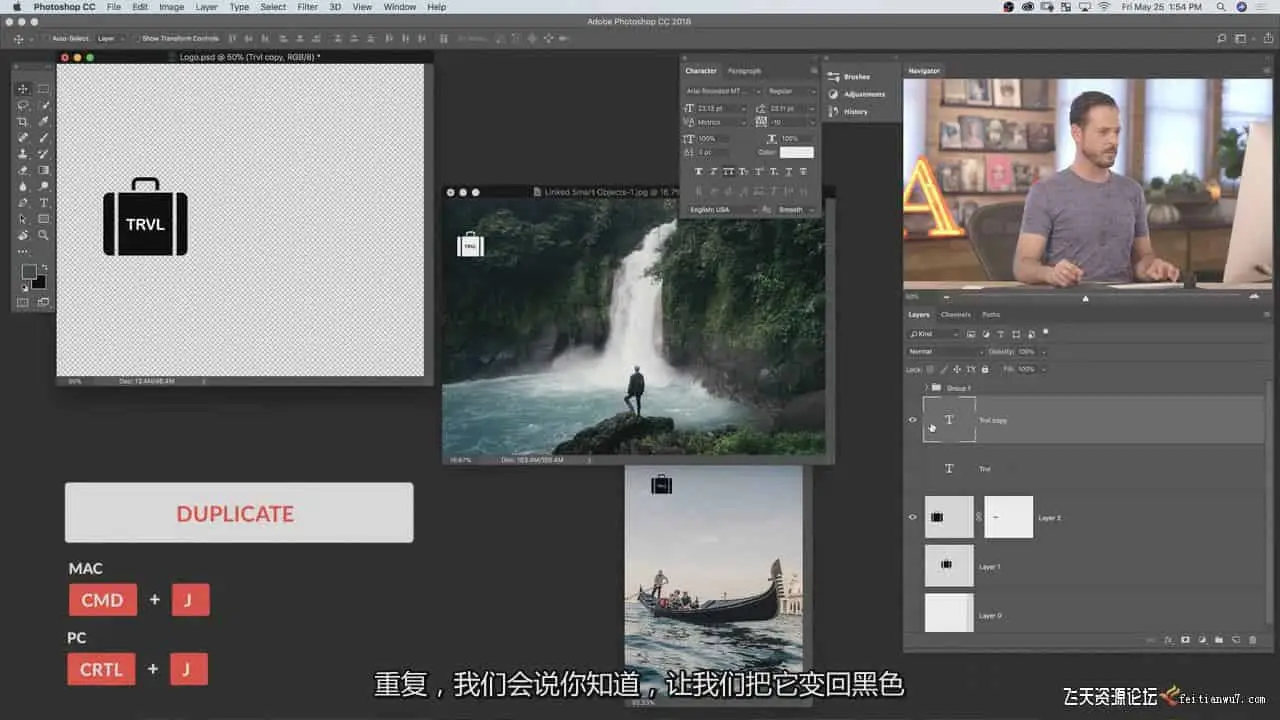Toggle Underline text style
The height and width of the screenshot is (720, 1280).
[x=788, y=172]
